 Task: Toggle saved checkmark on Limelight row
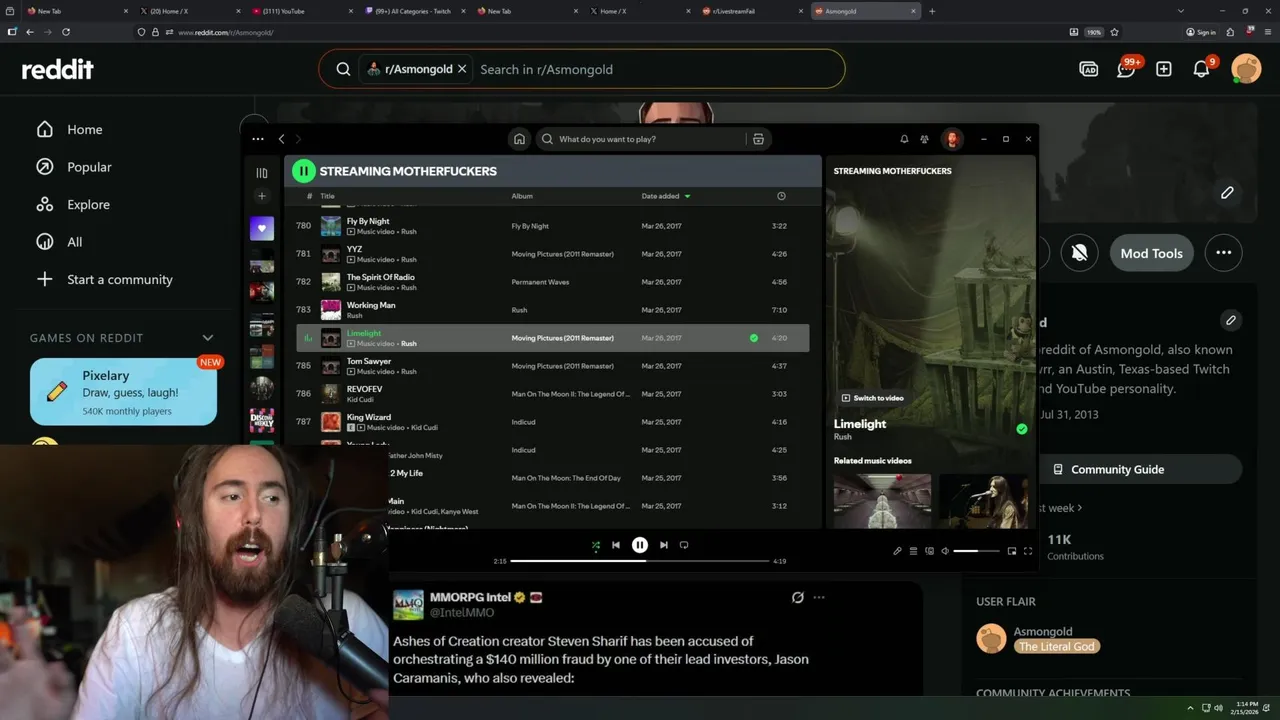click(x=754, y=338)
